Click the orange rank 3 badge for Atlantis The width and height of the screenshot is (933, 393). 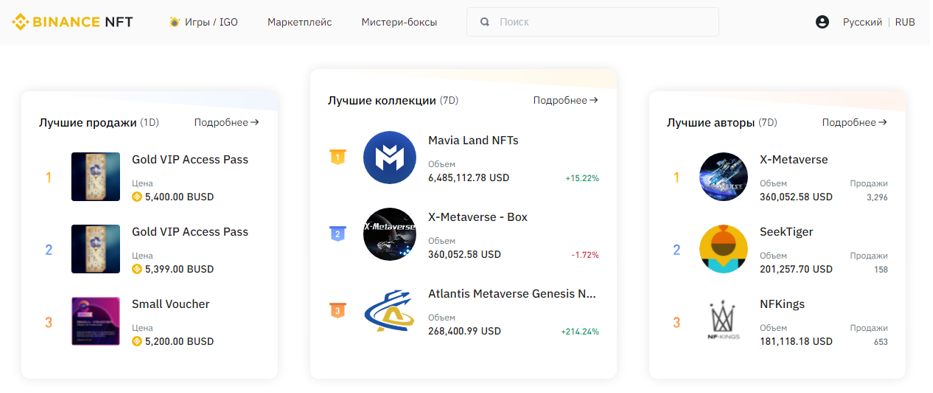[337, 311]
